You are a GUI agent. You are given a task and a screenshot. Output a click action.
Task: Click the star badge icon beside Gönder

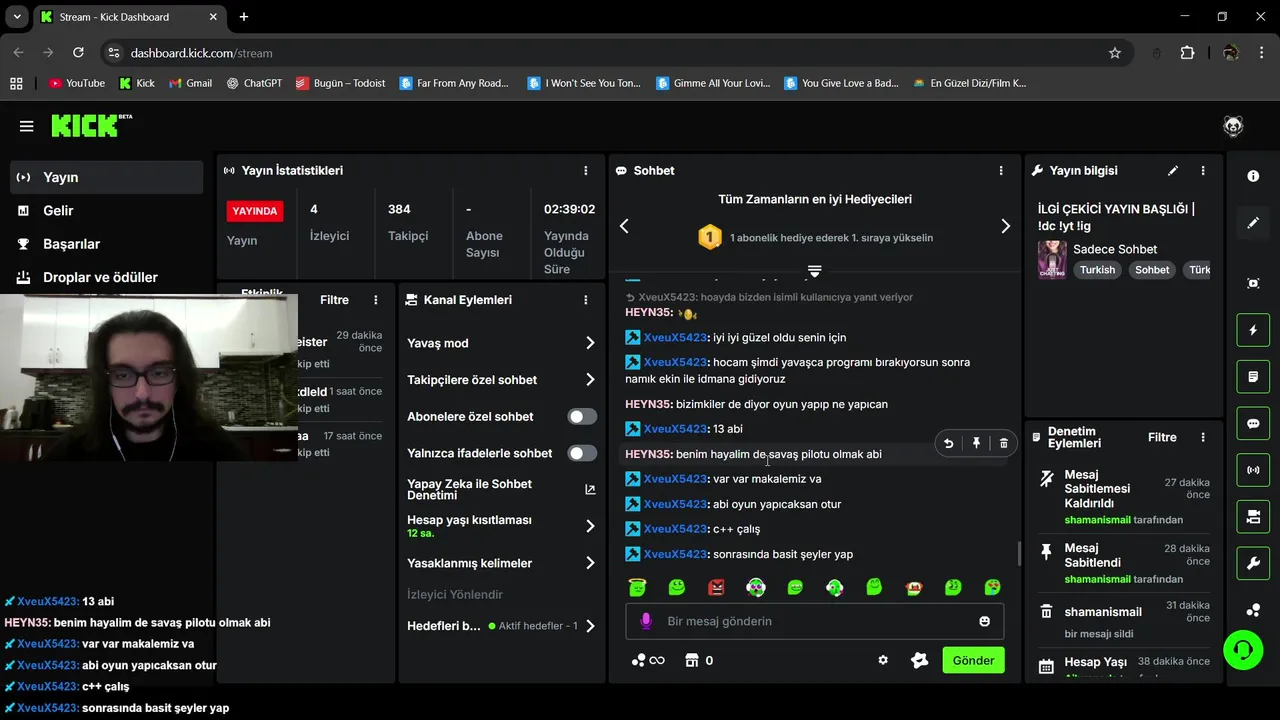tap(920, 660)
